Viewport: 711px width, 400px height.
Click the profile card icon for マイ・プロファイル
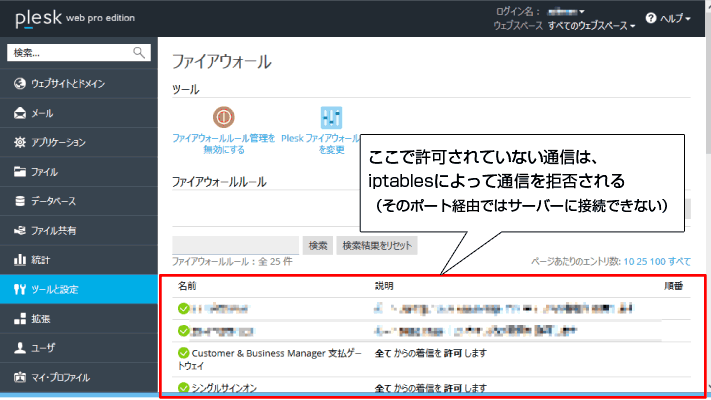[19, 377]
